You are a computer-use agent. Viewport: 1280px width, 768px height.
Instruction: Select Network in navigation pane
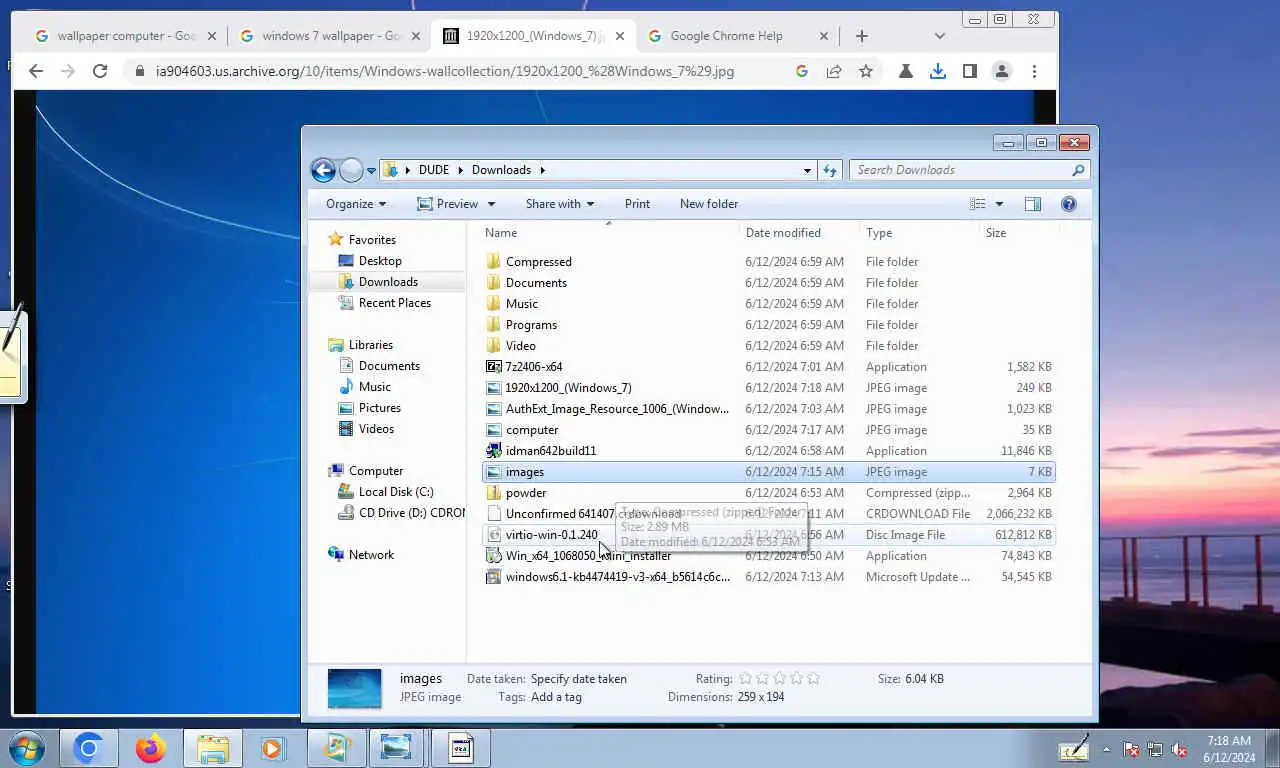click(371, 555)
